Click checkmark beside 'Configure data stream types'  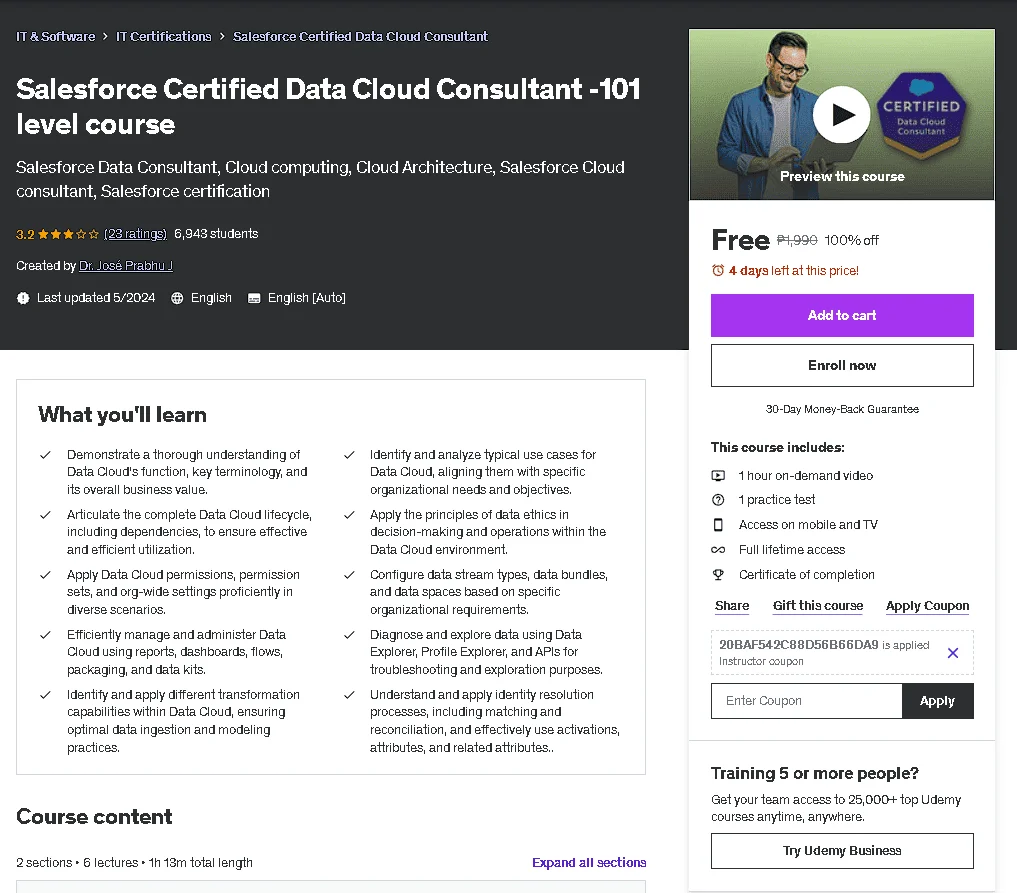pyautogui.click(x=349, y=575)
